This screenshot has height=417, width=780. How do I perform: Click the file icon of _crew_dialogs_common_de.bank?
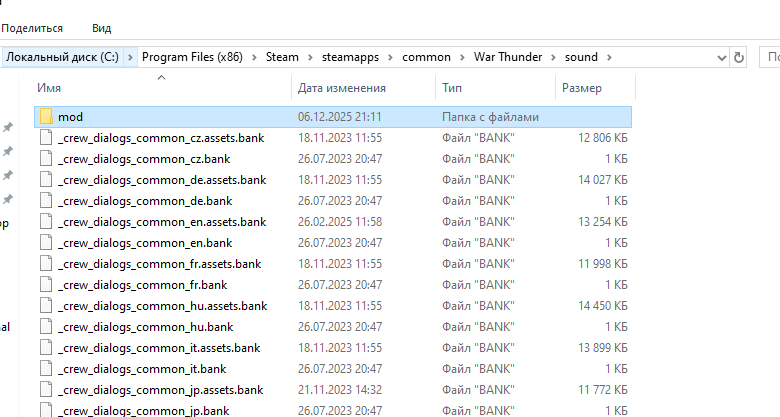coord(46,201)
